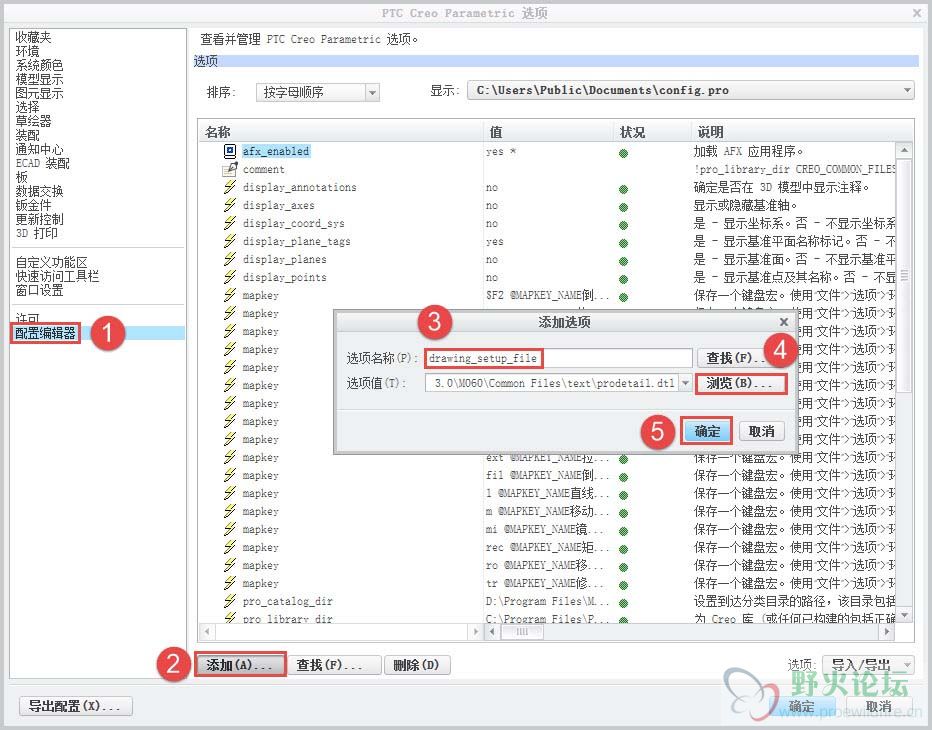Select 窗口设置 category

pyautogui.click(x=39, y=290)
